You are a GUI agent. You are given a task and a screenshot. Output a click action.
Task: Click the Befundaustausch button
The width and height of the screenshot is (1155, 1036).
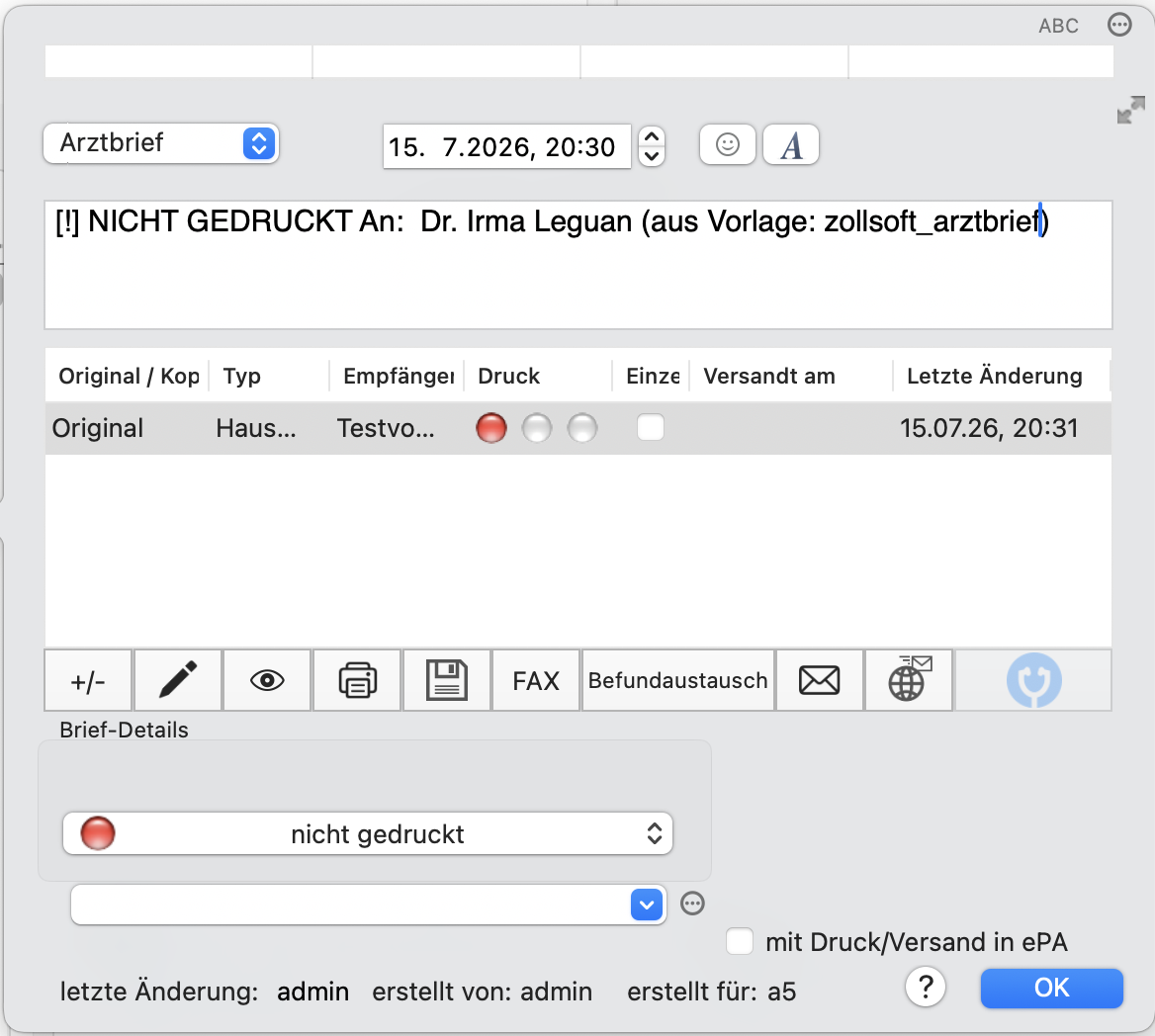(x=678, y=680)
